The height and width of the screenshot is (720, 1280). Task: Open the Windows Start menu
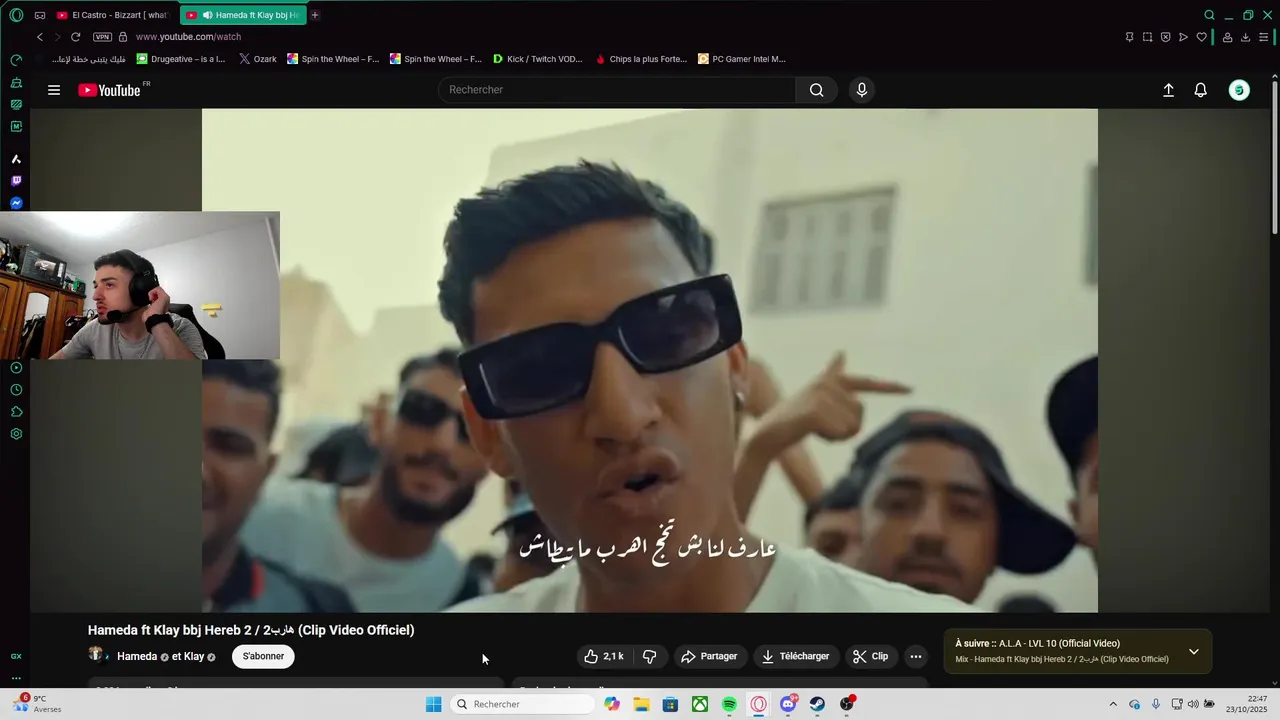pos(433,704)
